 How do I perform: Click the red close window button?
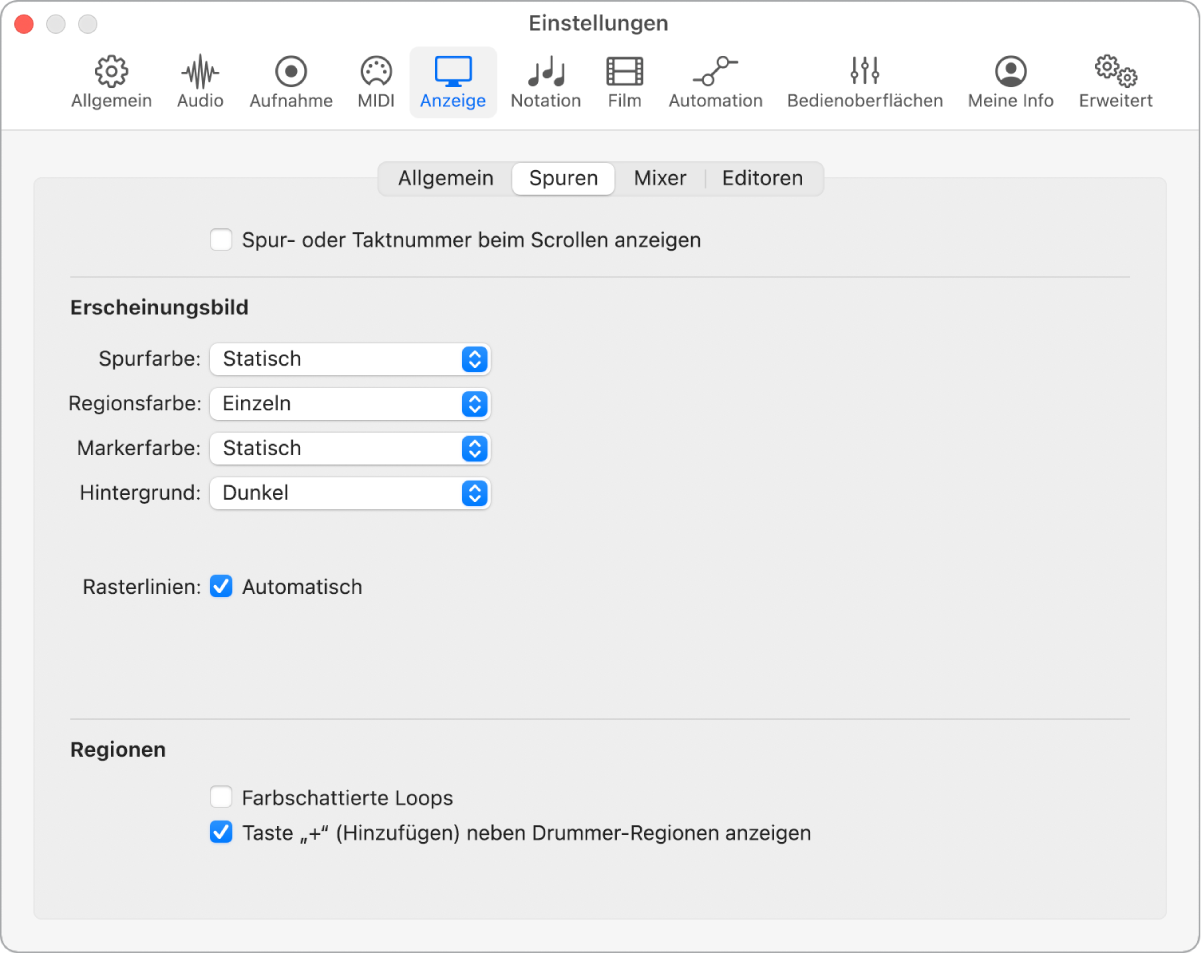click(x=24, y=23)
